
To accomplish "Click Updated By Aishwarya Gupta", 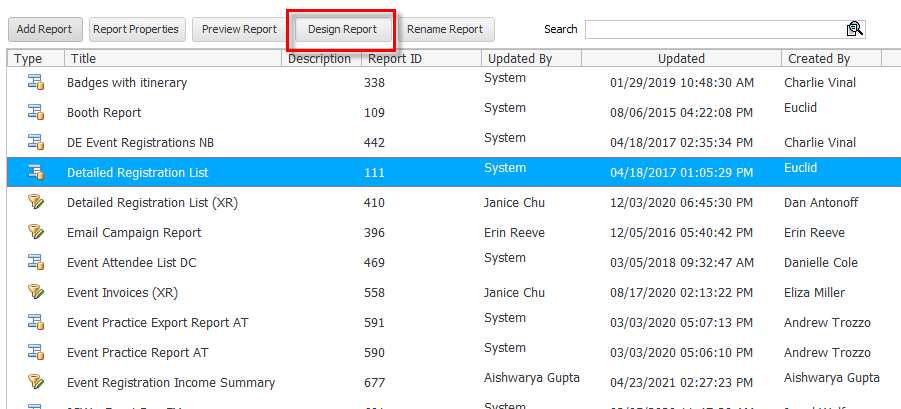I will 532,377.
